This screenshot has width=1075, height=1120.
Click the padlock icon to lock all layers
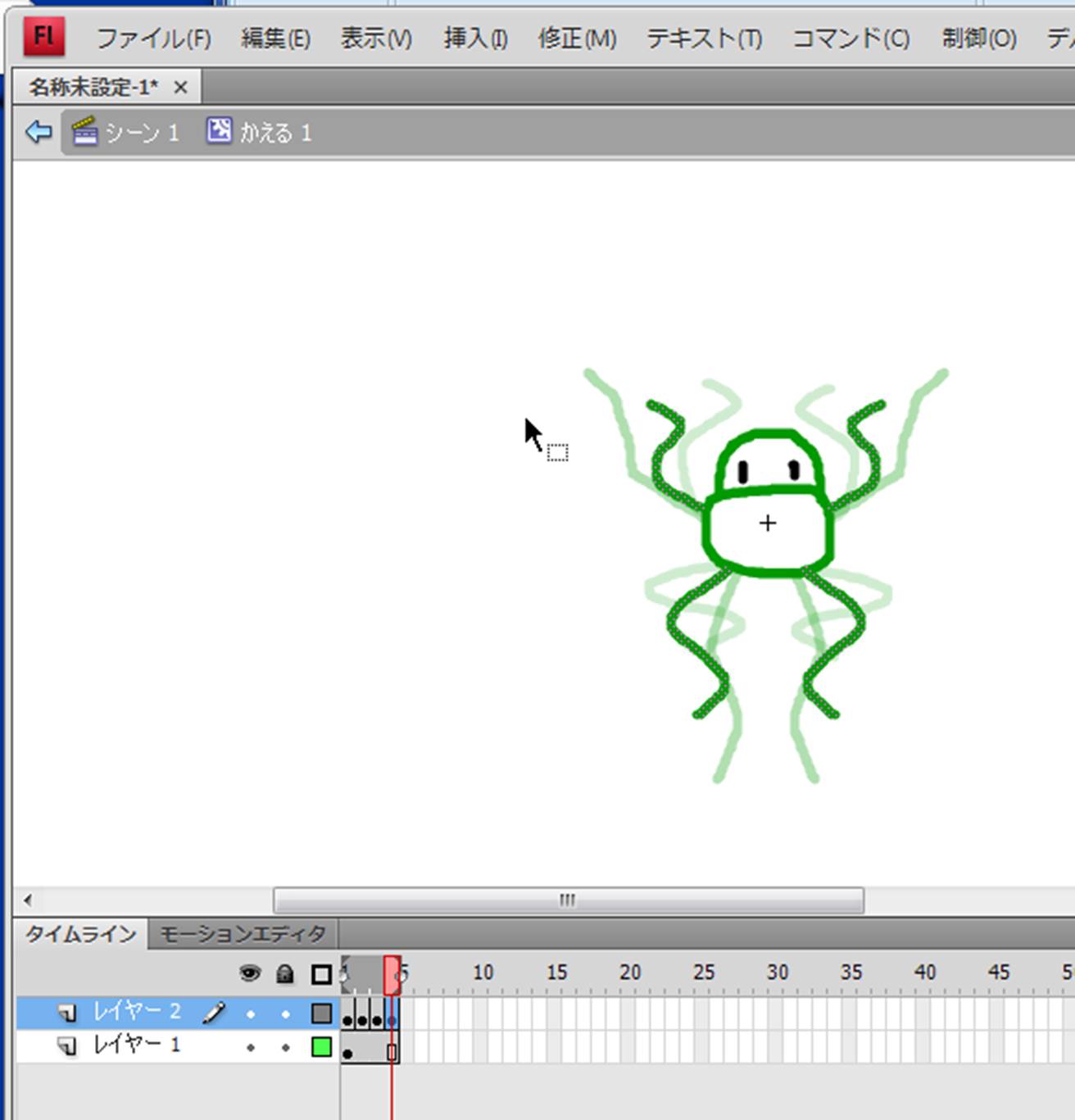(285, 973)
